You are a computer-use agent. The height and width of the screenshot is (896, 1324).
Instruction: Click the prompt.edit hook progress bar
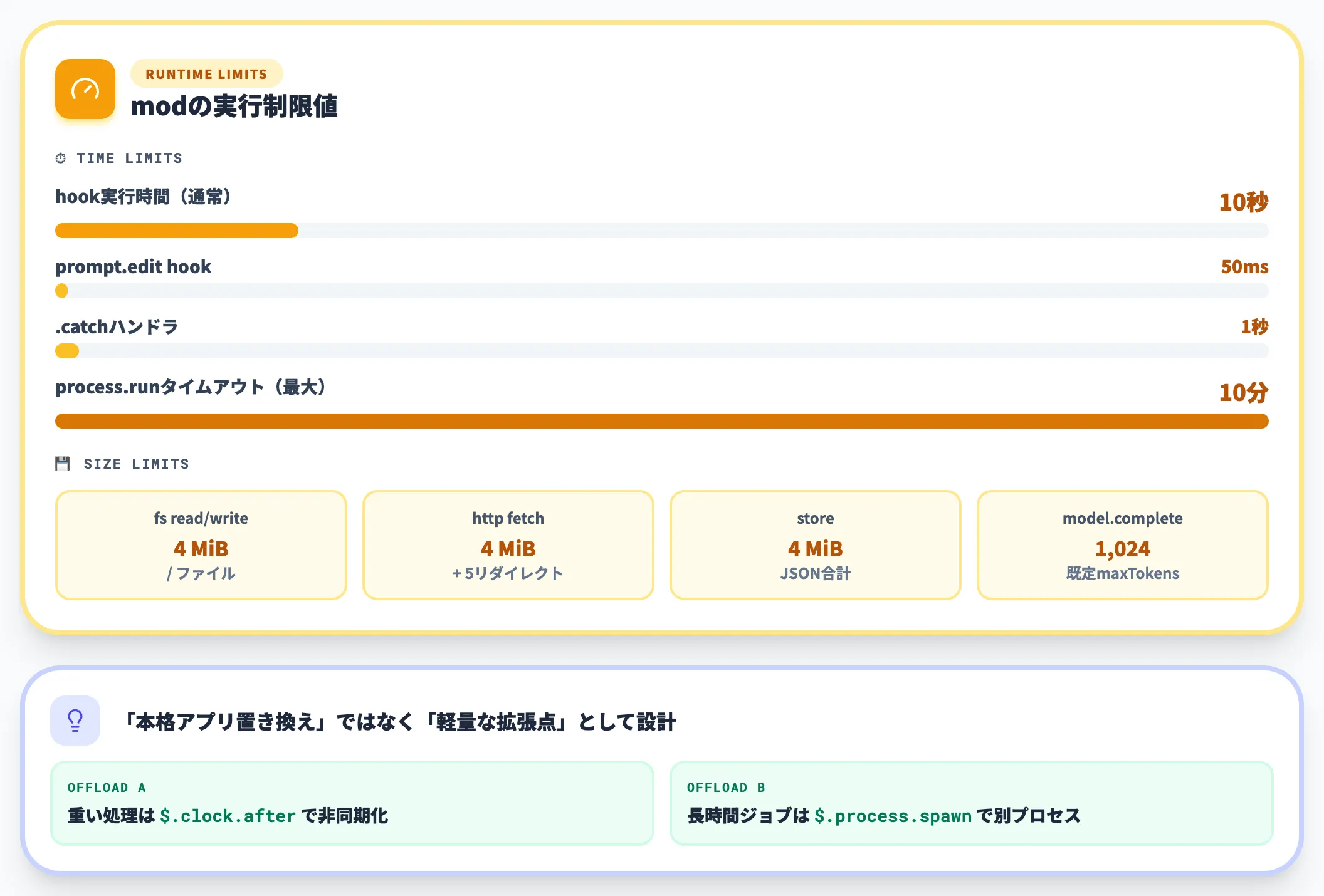pos(662,291)
